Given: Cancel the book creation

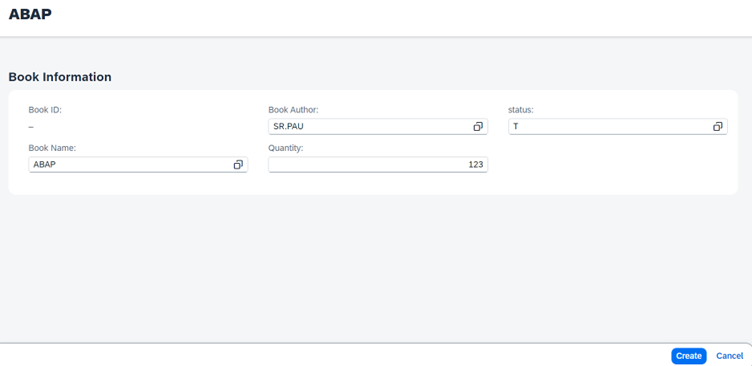Looking at the screenshot, I should (x=729, y=356).
